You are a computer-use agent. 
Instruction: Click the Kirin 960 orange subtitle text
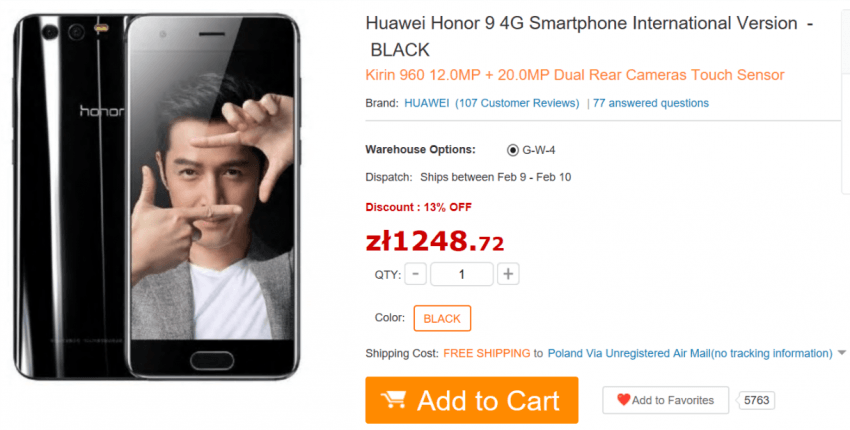(575, 75)
